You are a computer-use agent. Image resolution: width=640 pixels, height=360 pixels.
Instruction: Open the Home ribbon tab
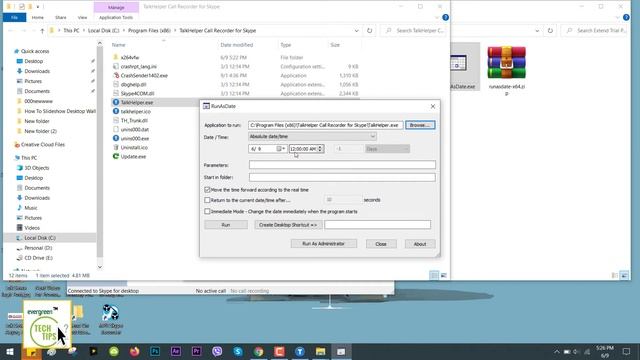pos(38,18)
